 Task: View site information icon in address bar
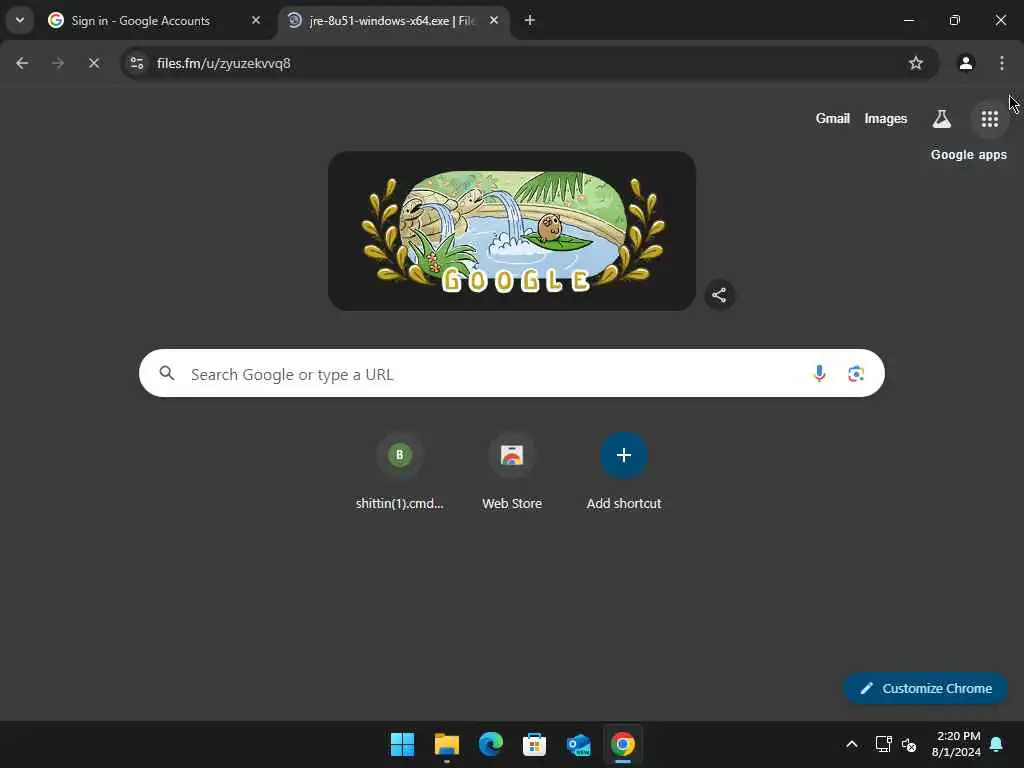click(x=137, y=63)
